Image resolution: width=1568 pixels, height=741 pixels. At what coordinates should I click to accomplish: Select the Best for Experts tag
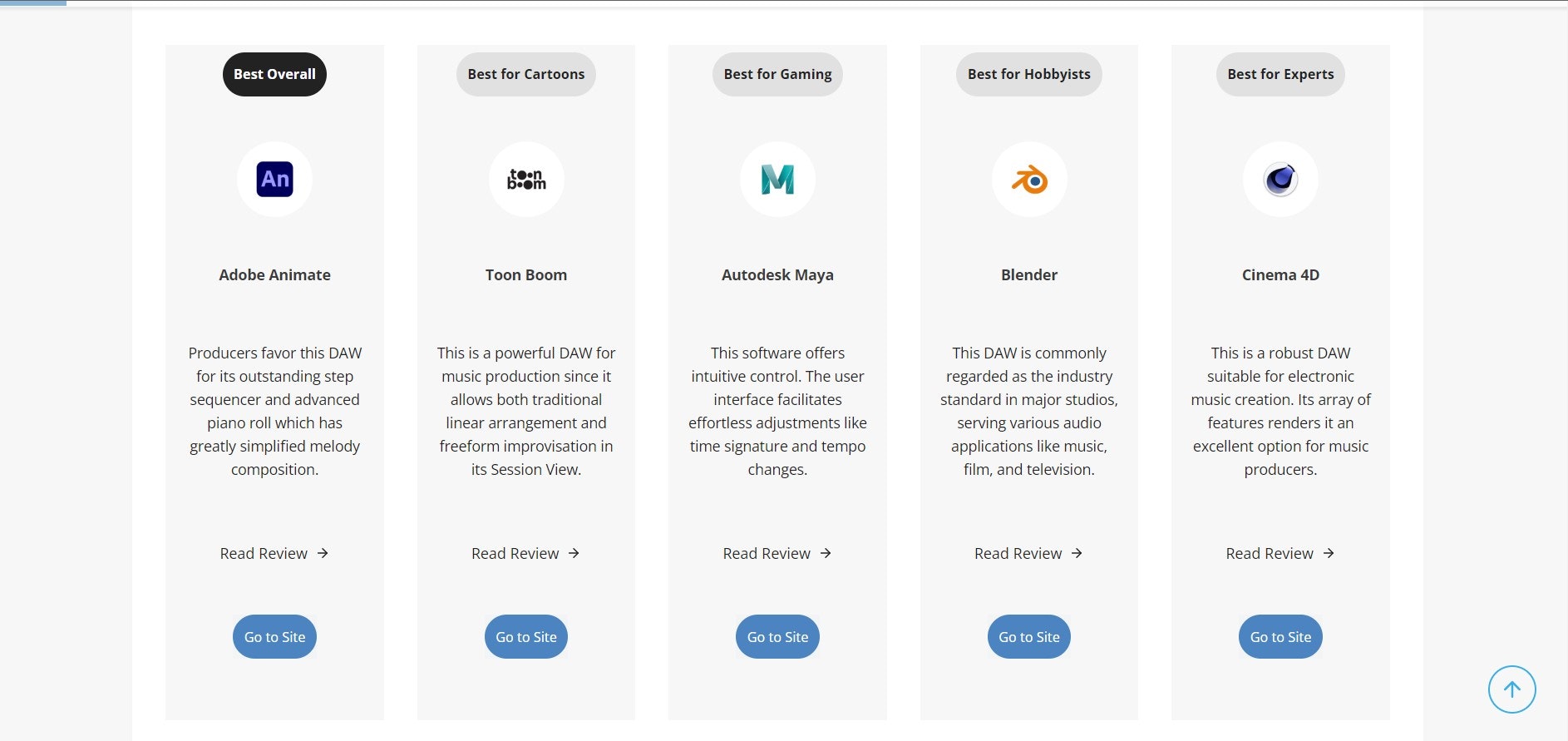click(1280, 74)
